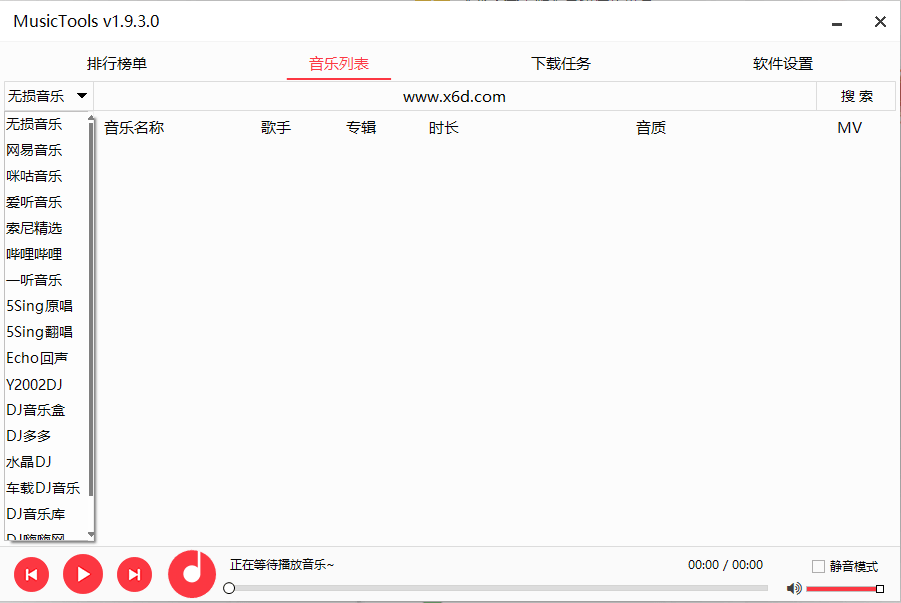The height and width of the screenshot is (603, 901).
Task: Select the Echo回声 source
Action: [x=38, y=357]
